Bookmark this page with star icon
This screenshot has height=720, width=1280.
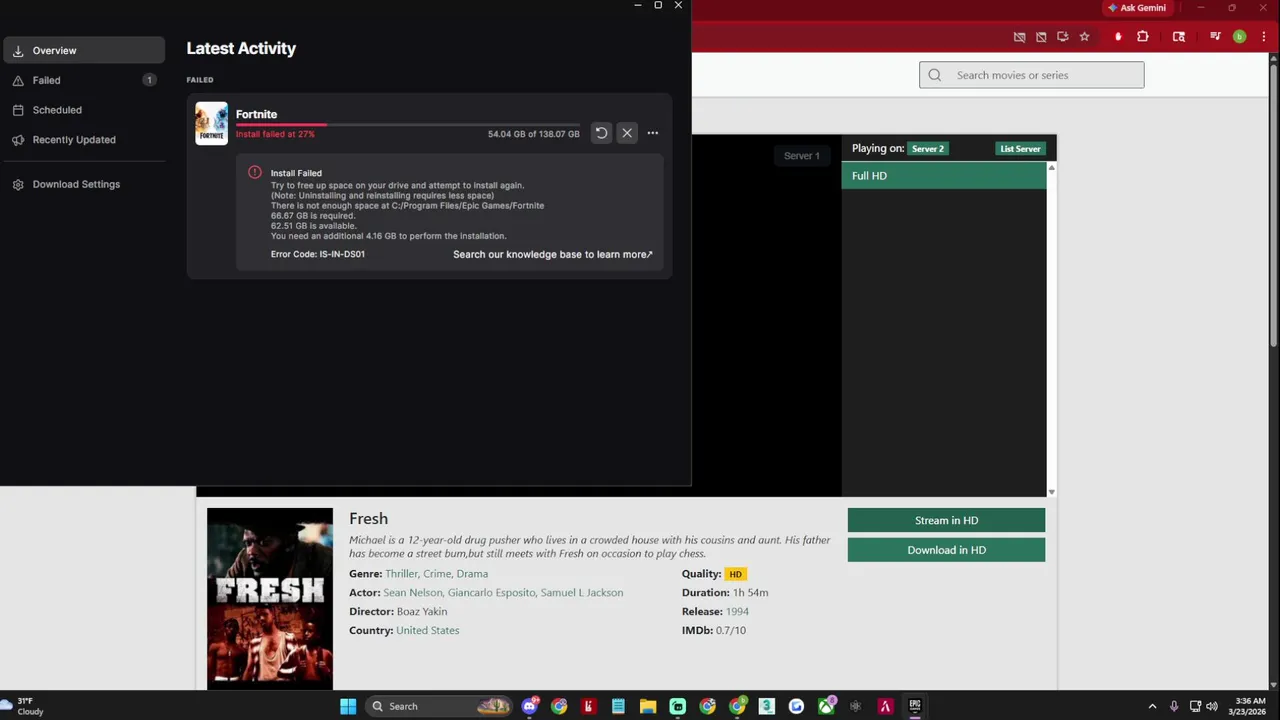[1084, 37]
